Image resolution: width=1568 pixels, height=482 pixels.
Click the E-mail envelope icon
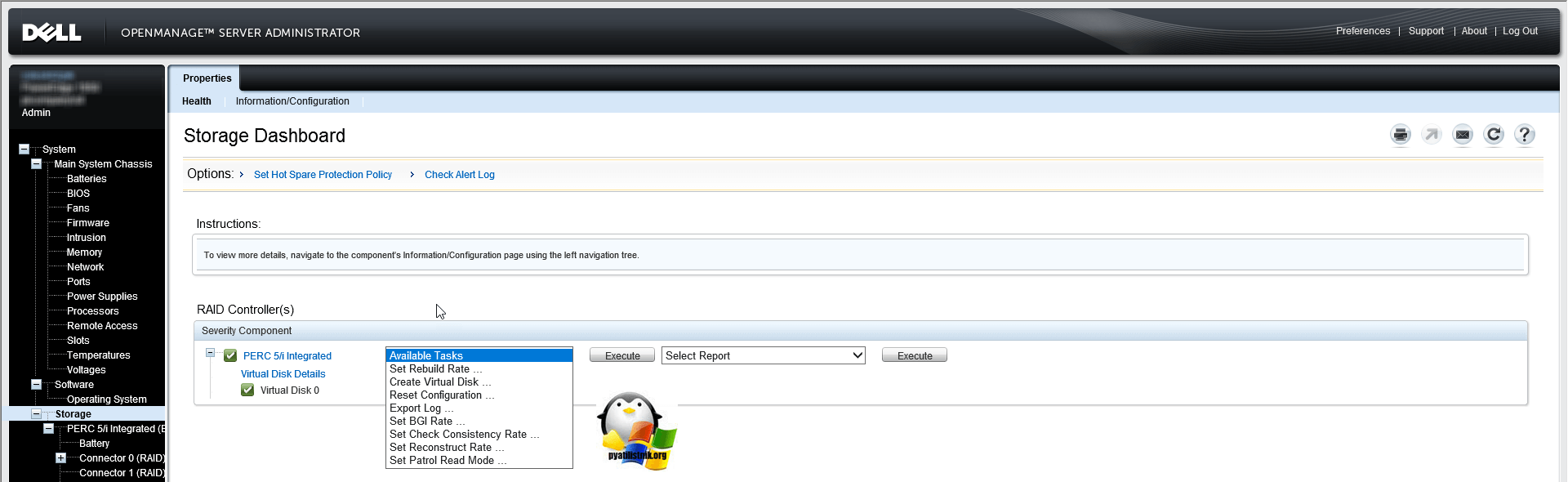pos(1463,135)
